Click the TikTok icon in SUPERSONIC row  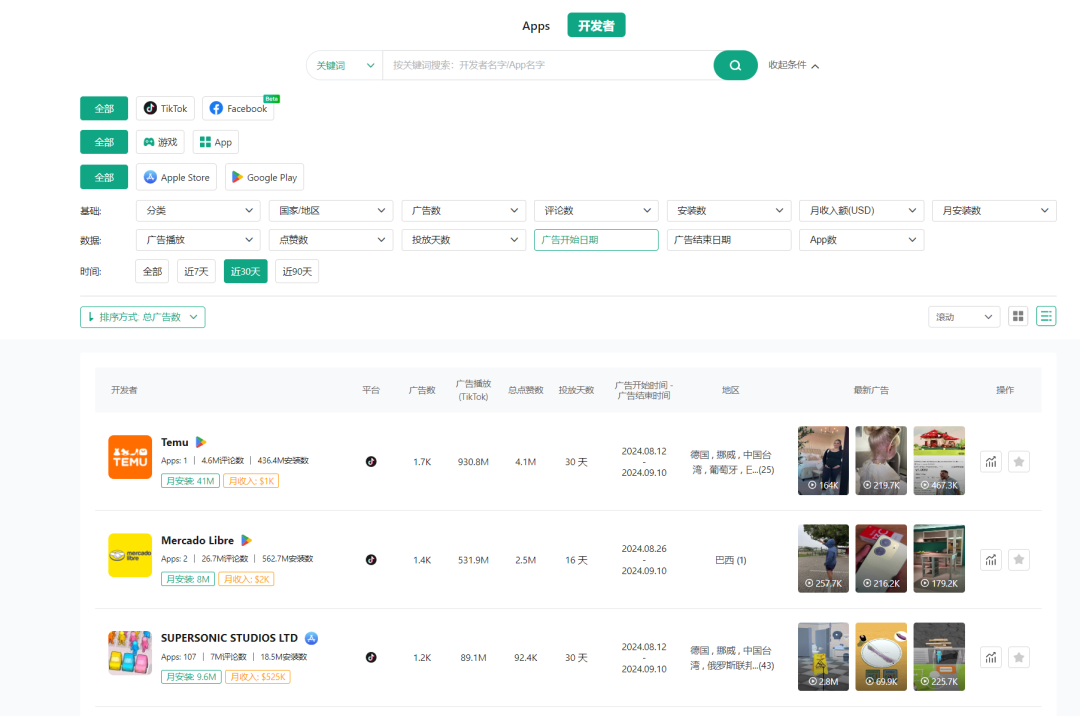click(371, 657)
